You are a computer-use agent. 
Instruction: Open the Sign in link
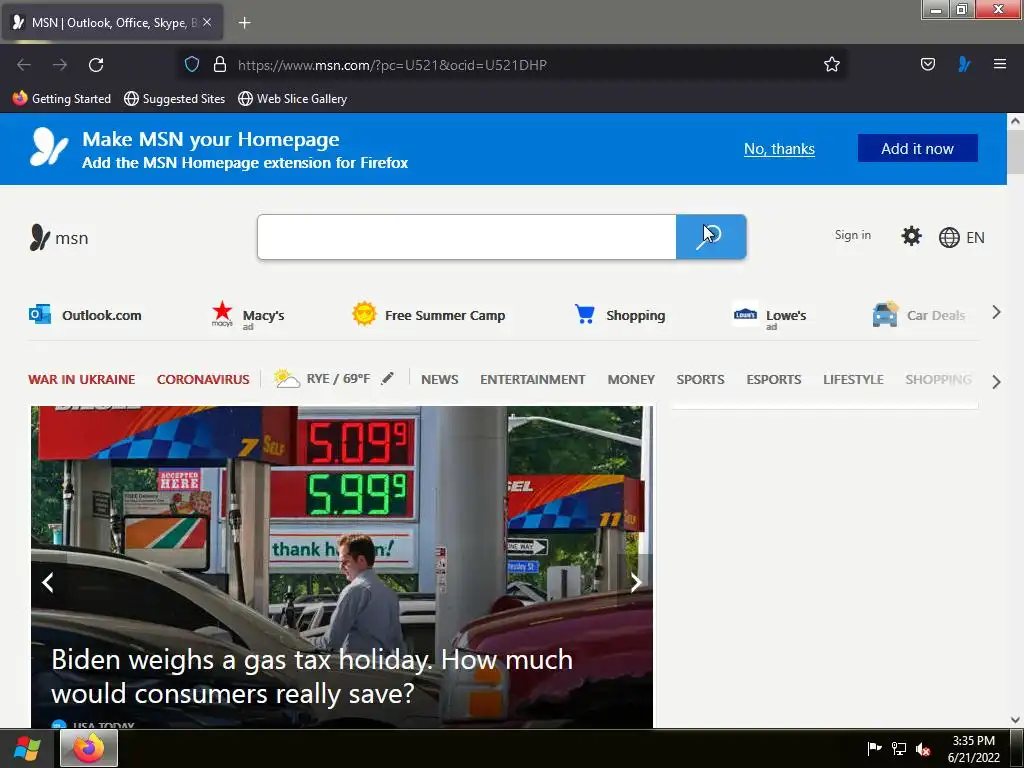[x=852, y=235]
